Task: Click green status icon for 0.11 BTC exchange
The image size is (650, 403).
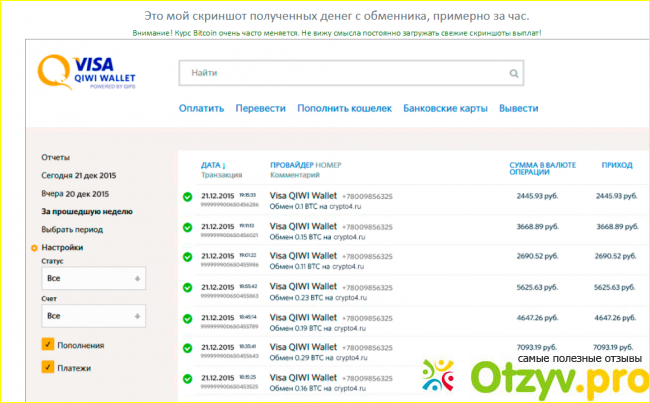Action: (x=187, y=258)
